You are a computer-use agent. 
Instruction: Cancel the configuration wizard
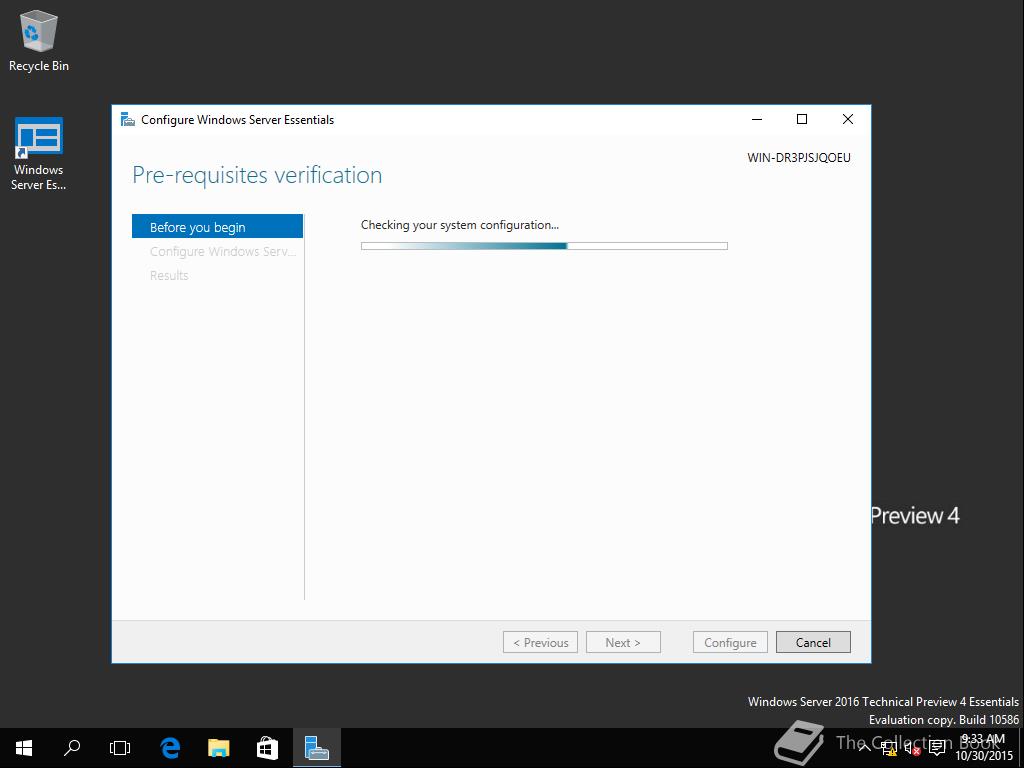tap(813, 643)
